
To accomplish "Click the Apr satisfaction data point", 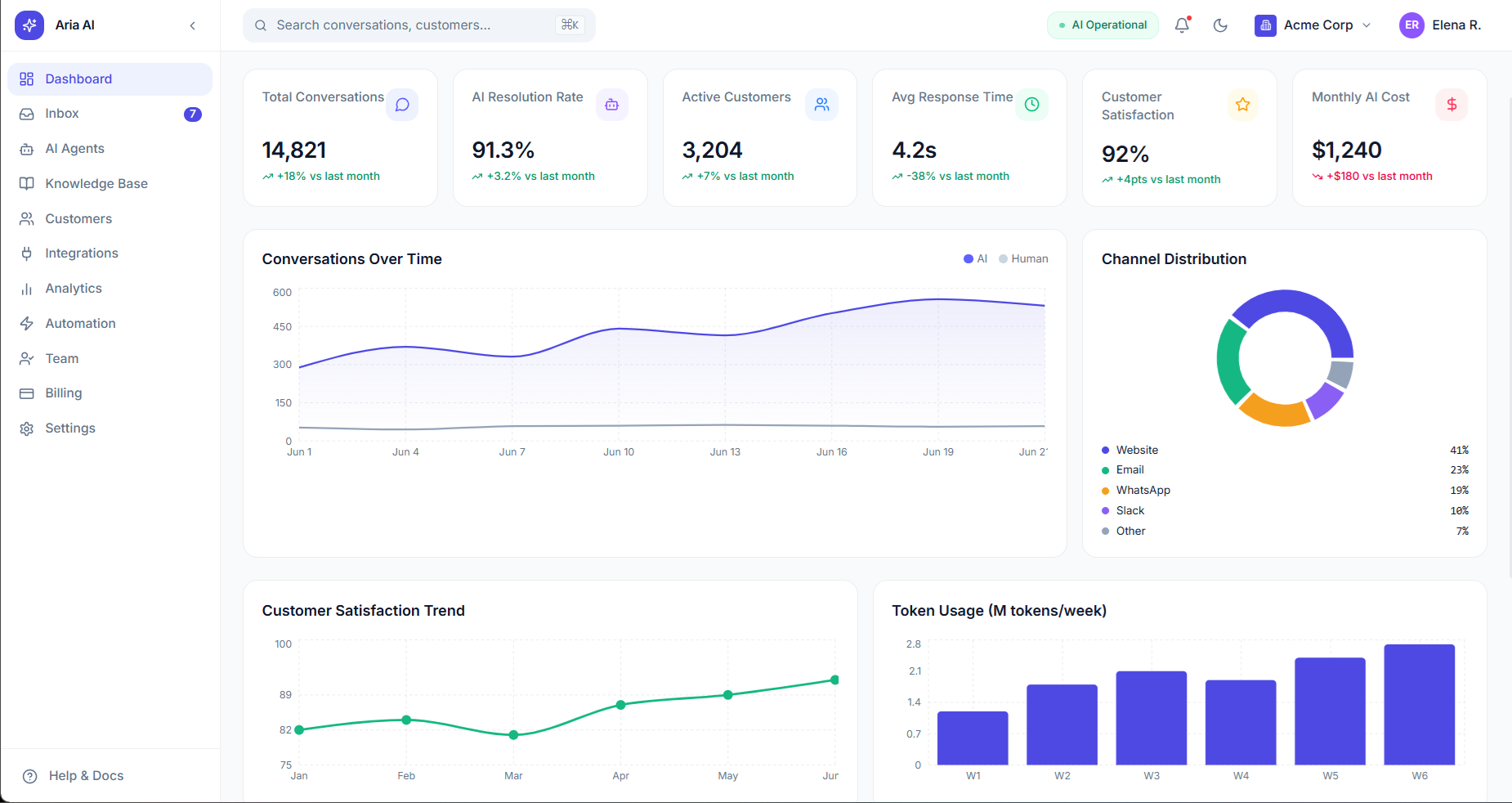I will pyautogui.click(x=621, y=705).
